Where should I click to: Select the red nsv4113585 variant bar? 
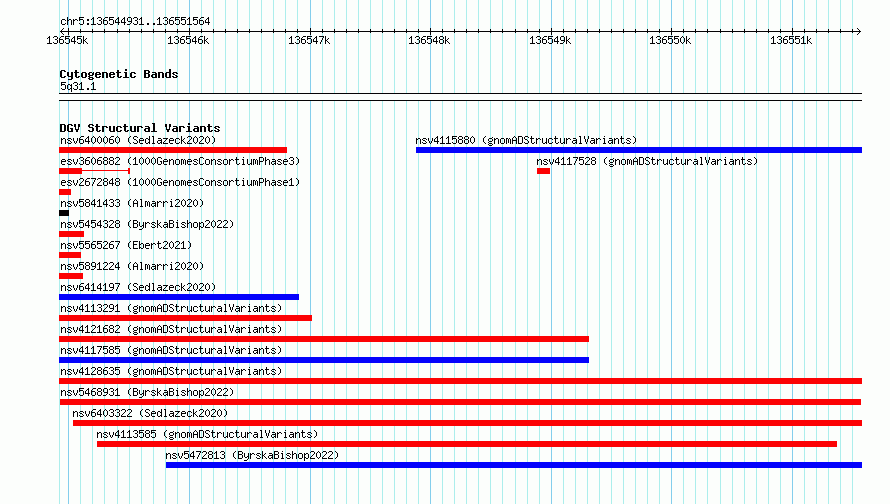467,444
